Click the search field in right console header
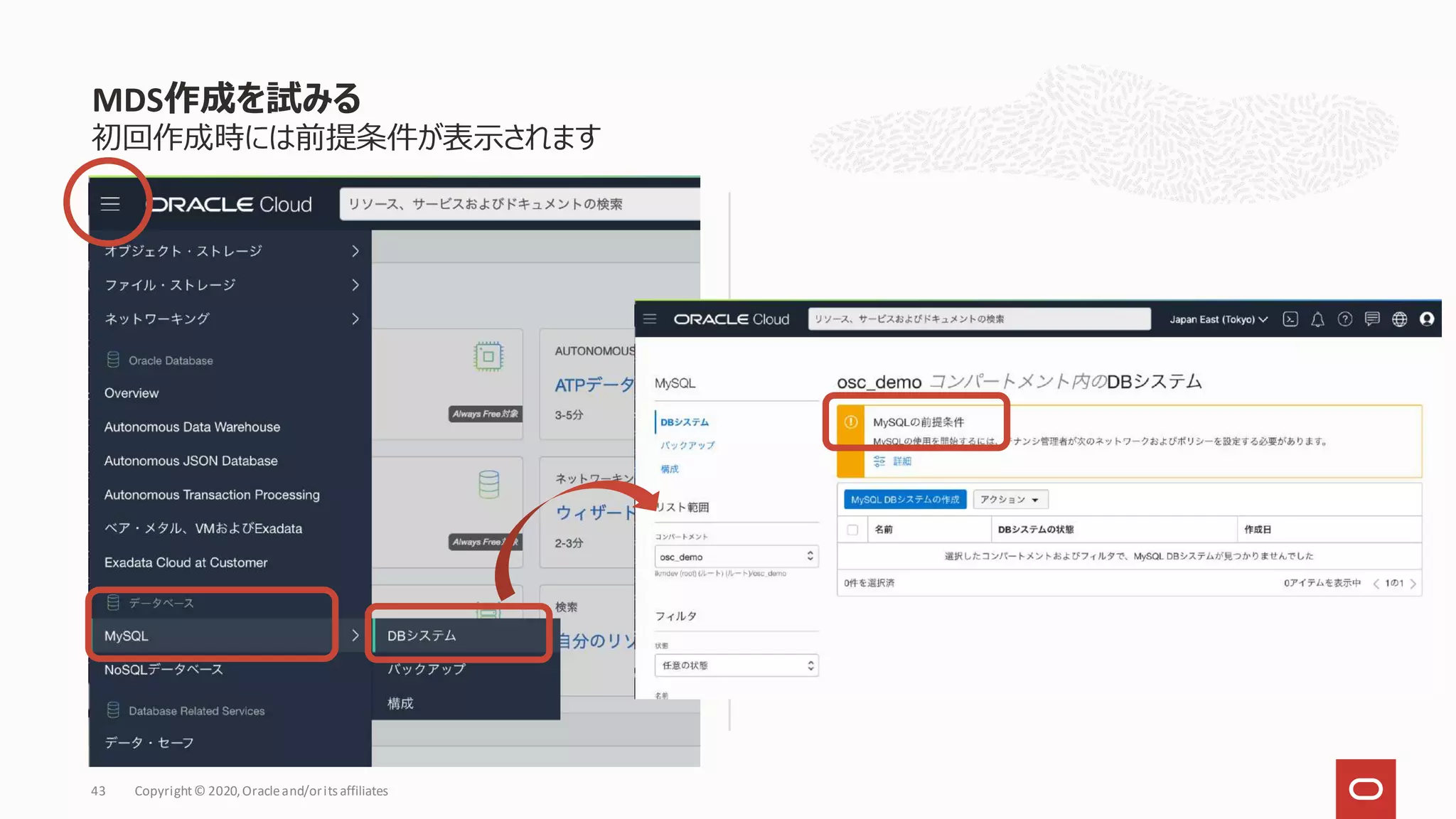1456x819 pixels. (x=980, y=319)
